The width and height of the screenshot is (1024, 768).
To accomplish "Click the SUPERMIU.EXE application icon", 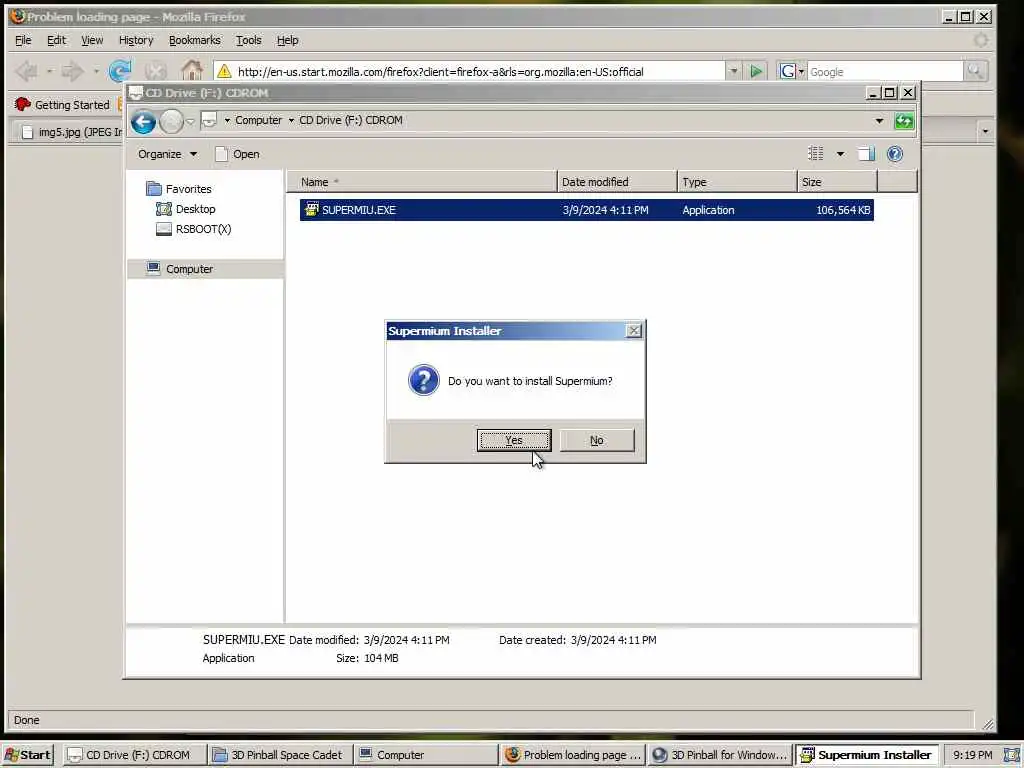I will (312, 210).
